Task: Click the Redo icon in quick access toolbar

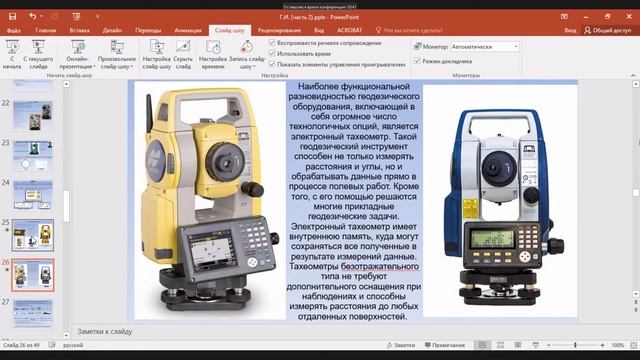Action: 55,16
